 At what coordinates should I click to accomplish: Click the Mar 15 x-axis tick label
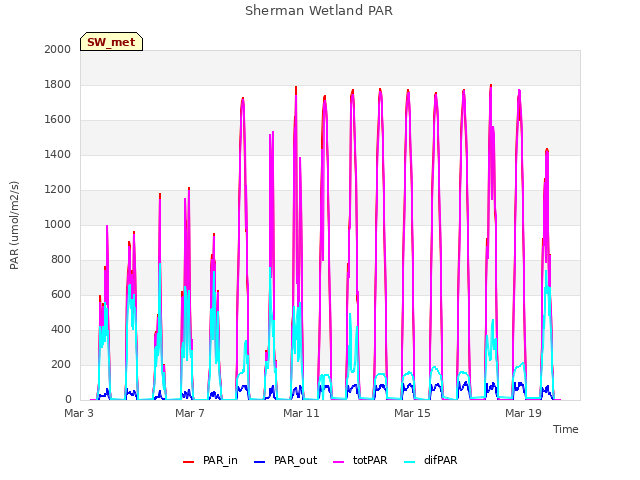click(x=412, y=413)
